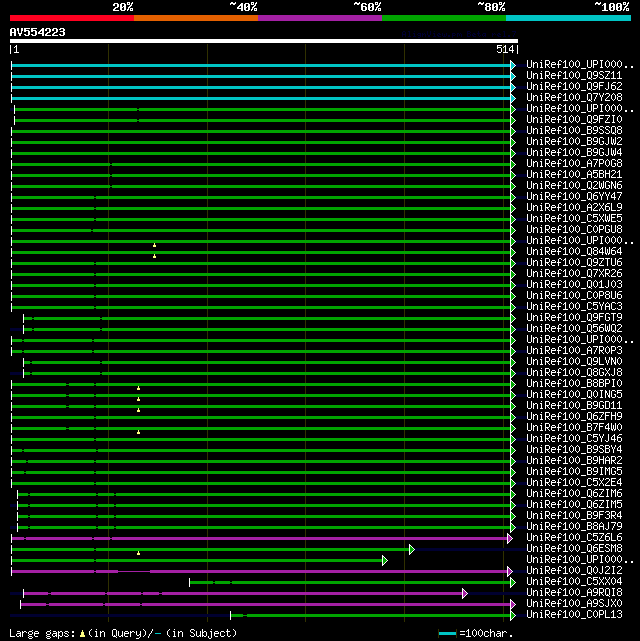The image size is (640, 641).
Task: Click the yellow gap marker on Q6ESM8 row
Action: [139, 553]
